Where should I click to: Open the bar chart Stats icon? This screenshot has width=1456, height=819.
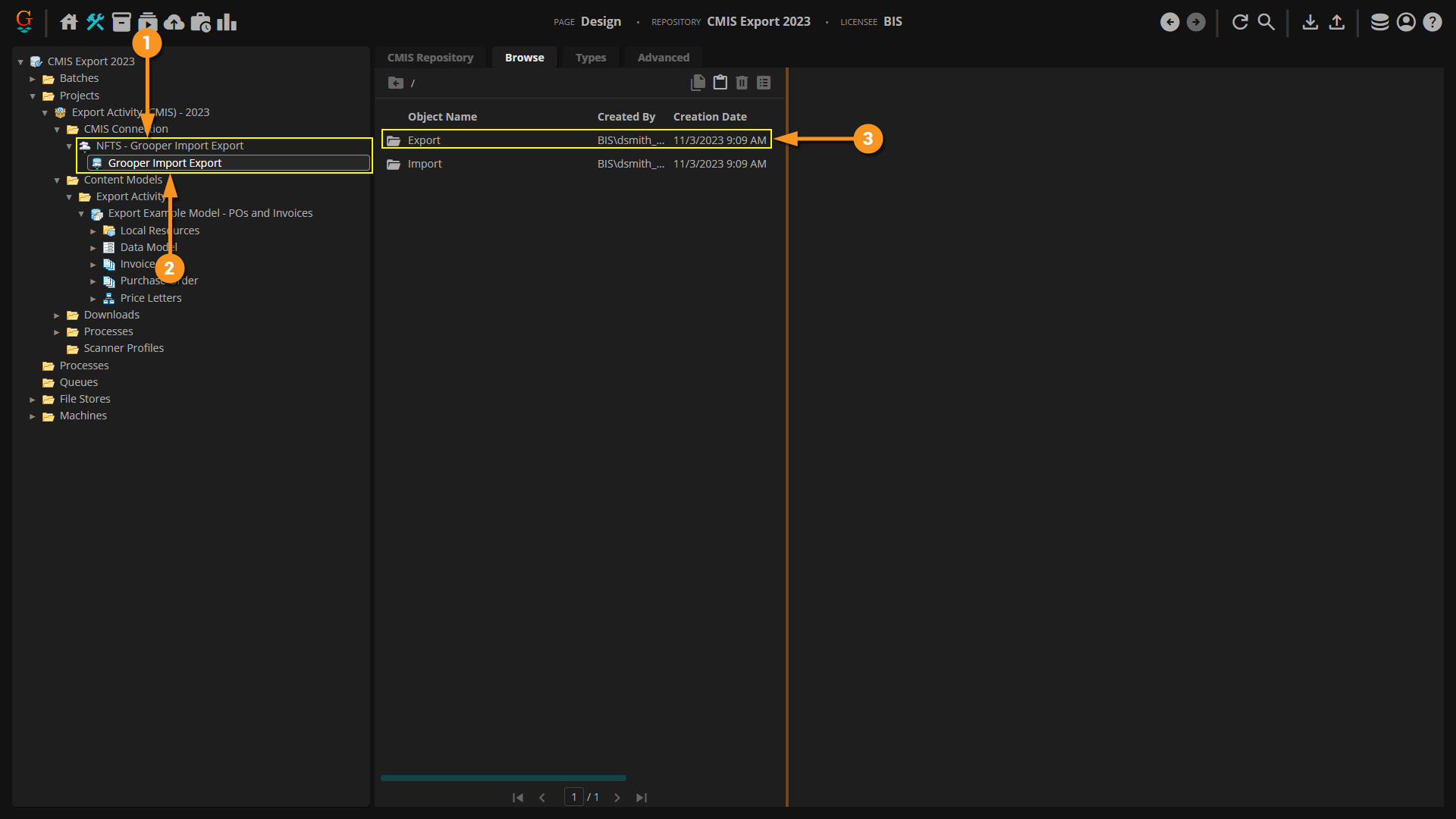pos(227,22)
